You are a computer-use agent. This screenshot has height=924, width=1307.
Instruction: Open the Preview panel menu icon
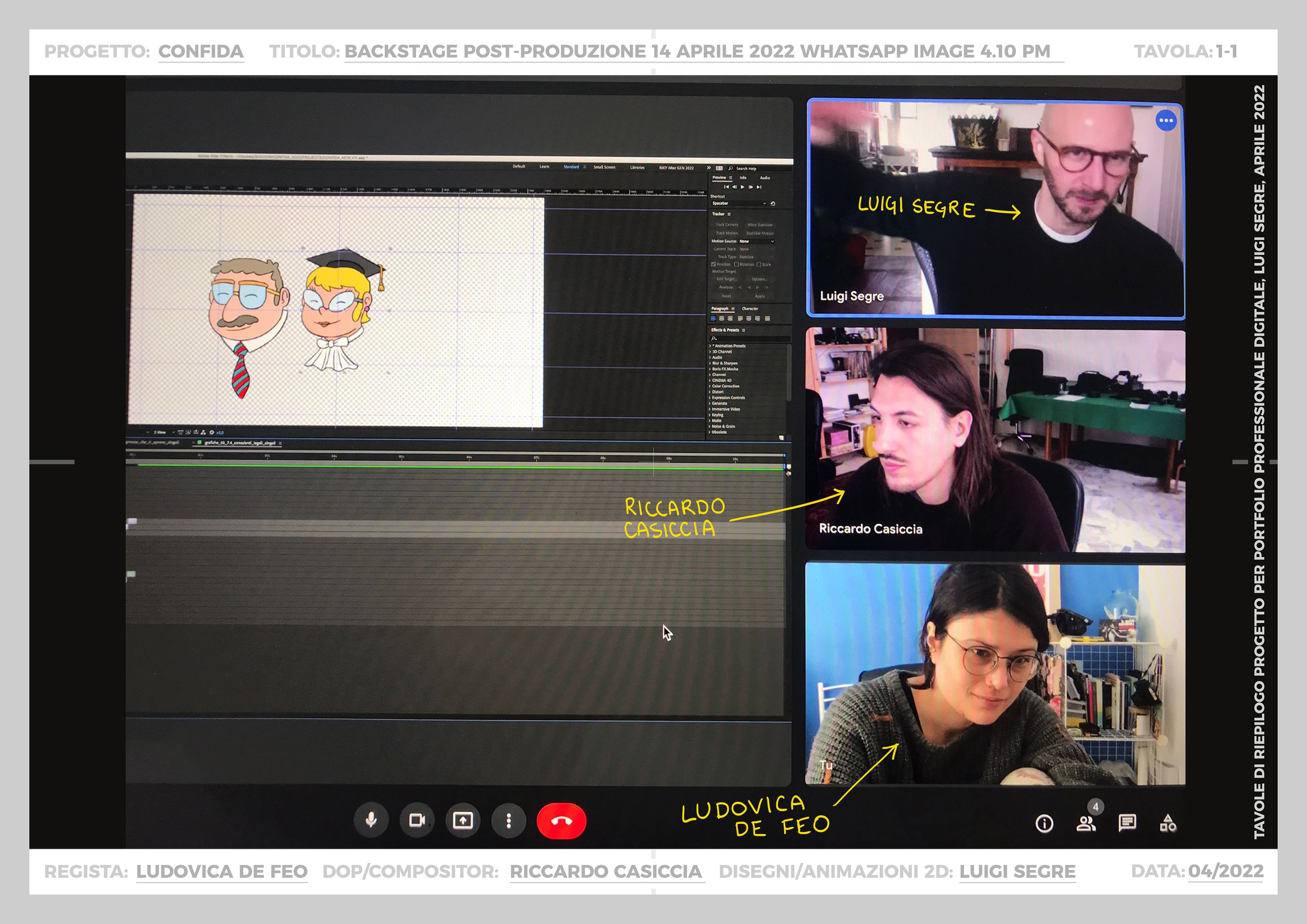pyautogui.click(x=730, y=178)
